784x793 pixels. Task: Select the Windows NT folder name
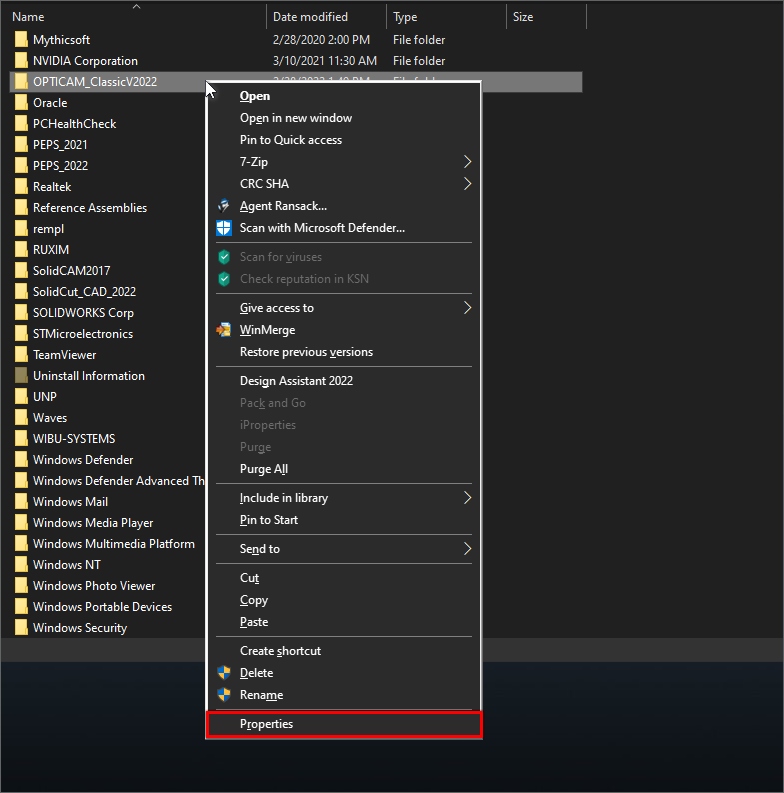pos(67,565)
